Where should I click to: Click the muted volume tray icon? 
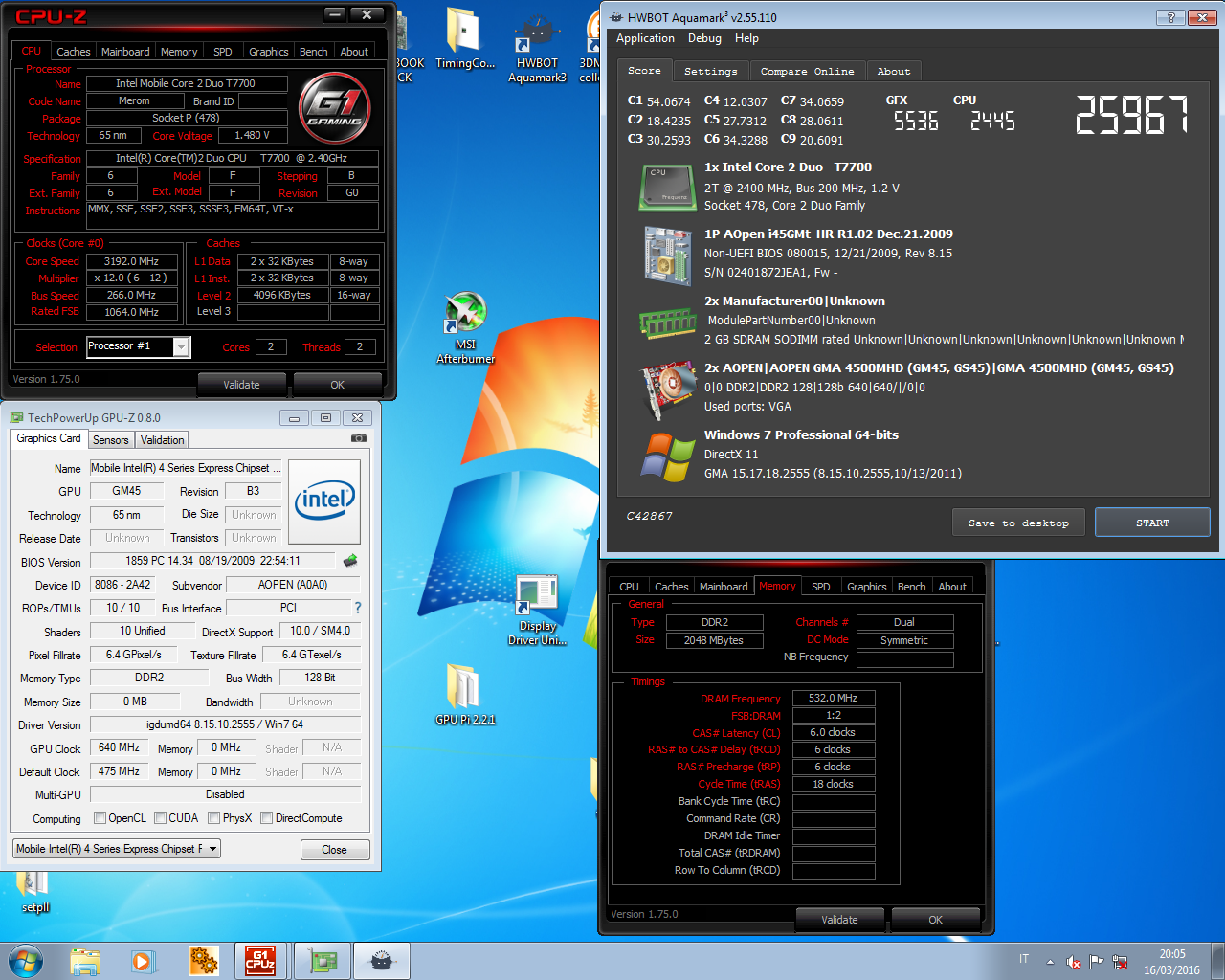point(1074,962)
